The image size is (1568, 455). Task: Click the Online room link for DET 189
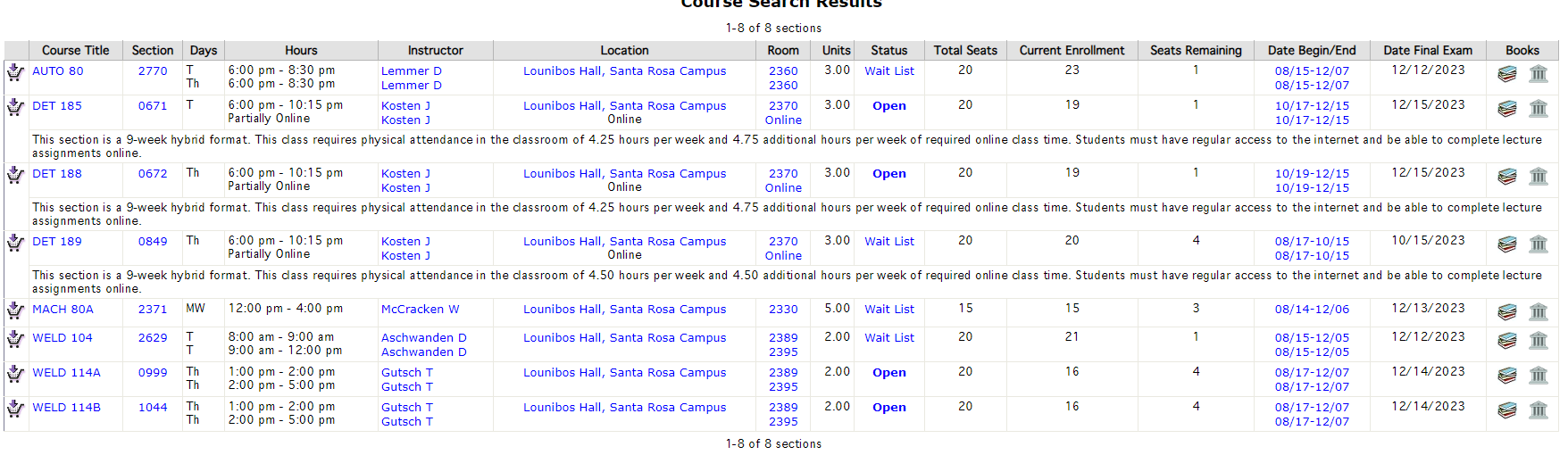(x=783, y=256)
